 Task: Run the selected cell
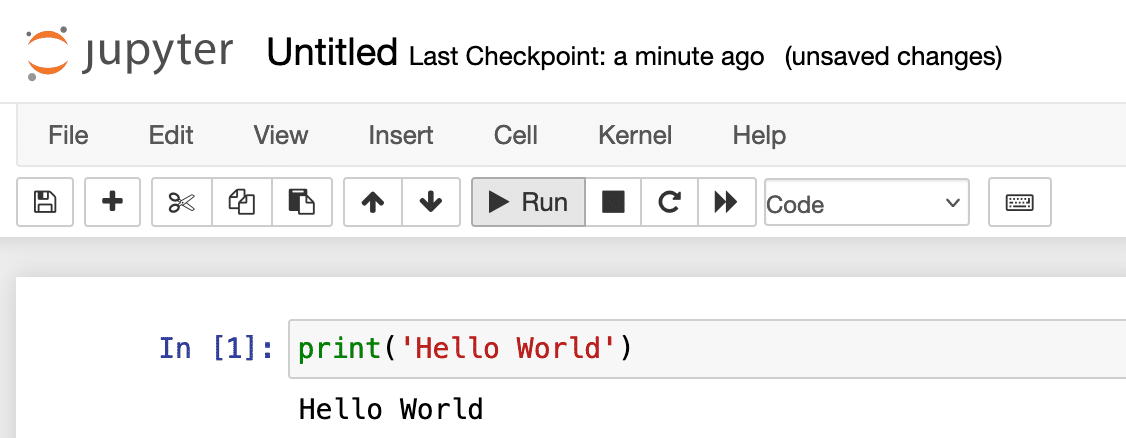(528, 202)
